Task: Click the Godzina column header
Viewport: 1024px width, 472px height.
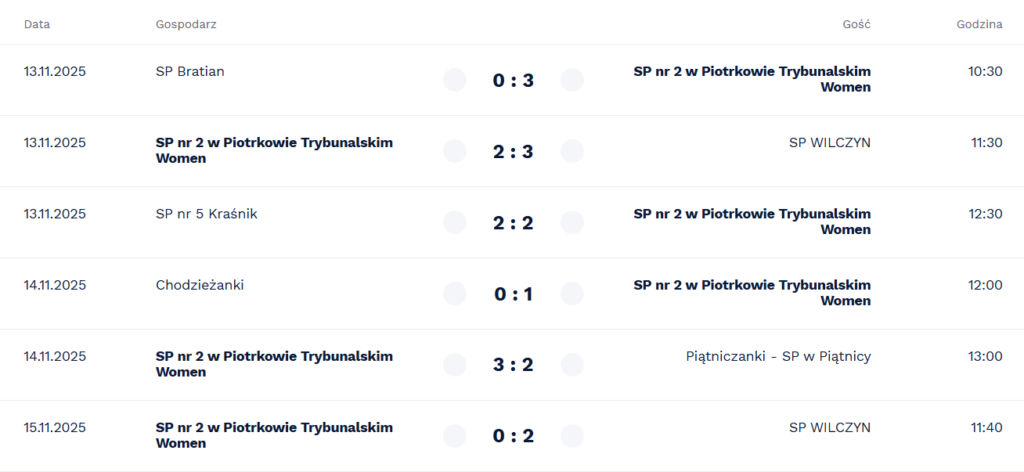Action: tap(979, 24)
